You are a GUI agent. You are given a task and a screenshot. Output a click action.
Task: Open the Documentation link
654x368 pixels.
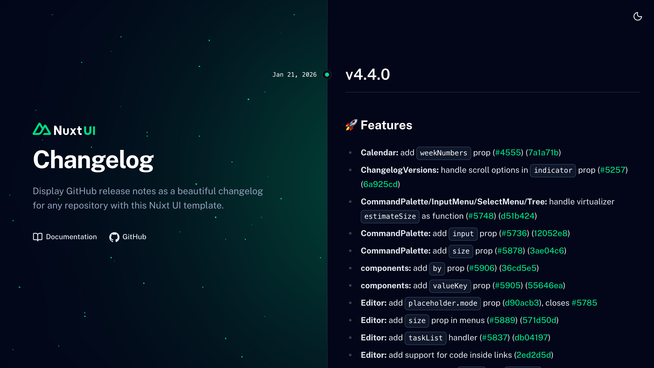click(x=65, y=237)
